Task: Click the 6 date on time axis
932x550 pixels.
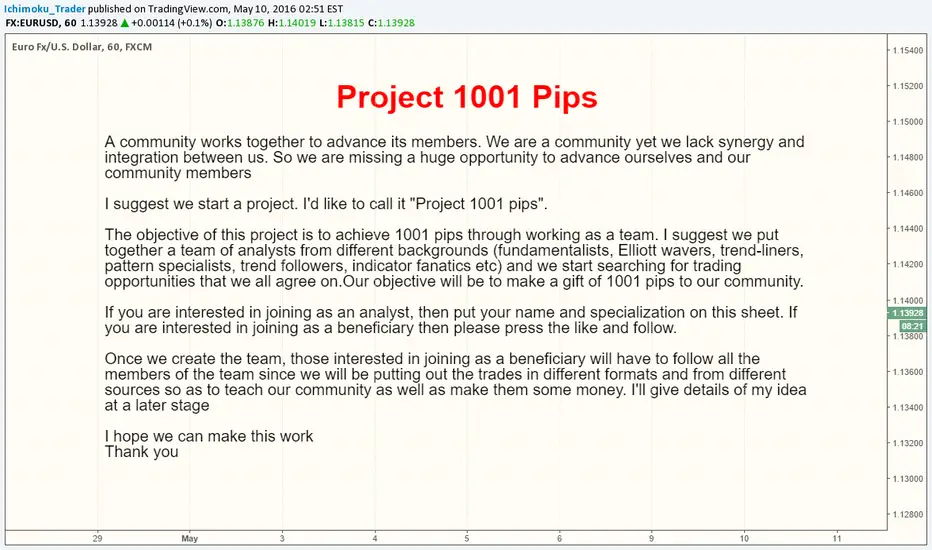Action: [559, 538]
